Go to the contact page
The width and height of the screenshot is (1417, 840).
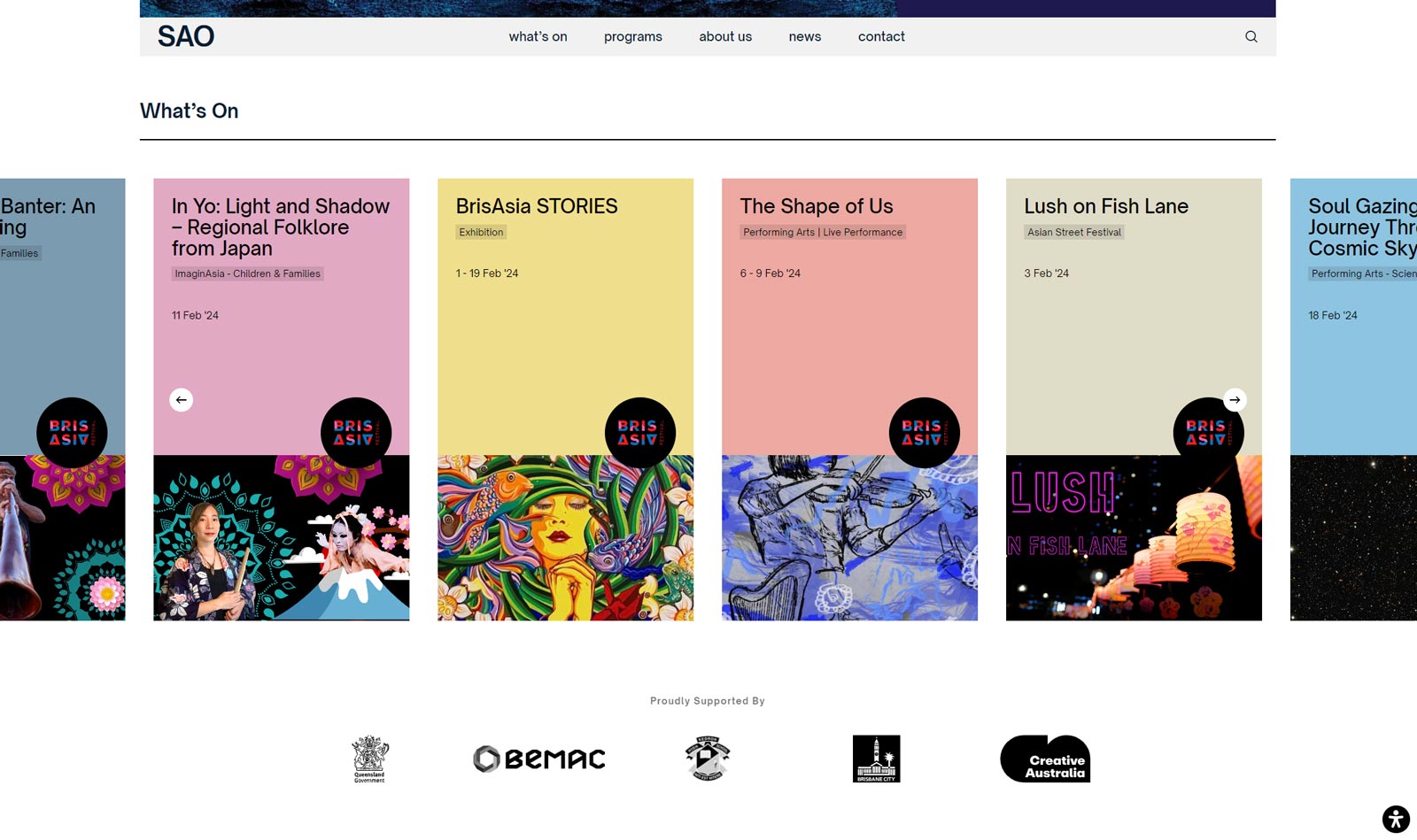[x=881, y=36]
